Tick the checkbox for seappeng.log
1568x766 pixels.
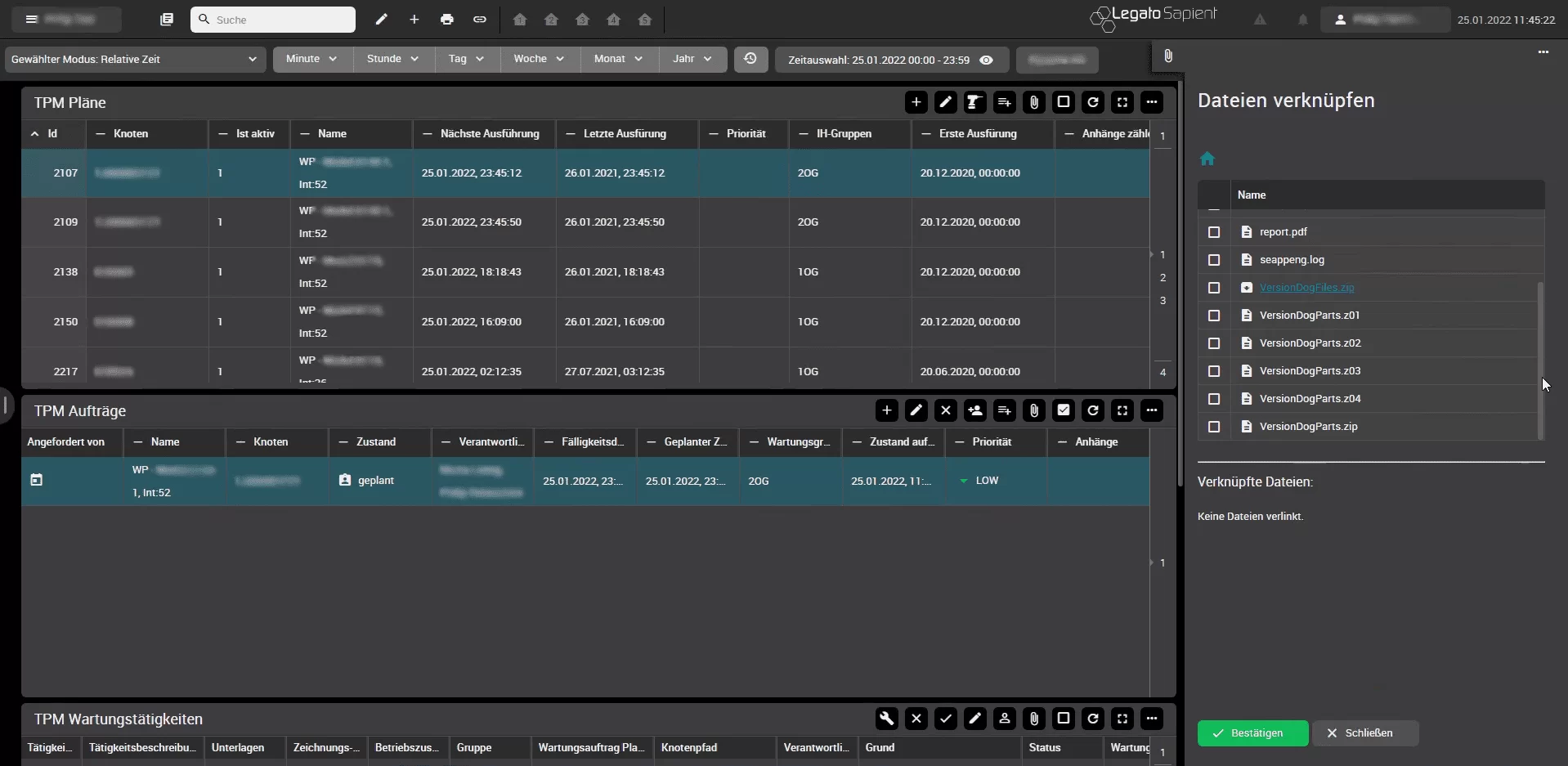[1213, 260]
